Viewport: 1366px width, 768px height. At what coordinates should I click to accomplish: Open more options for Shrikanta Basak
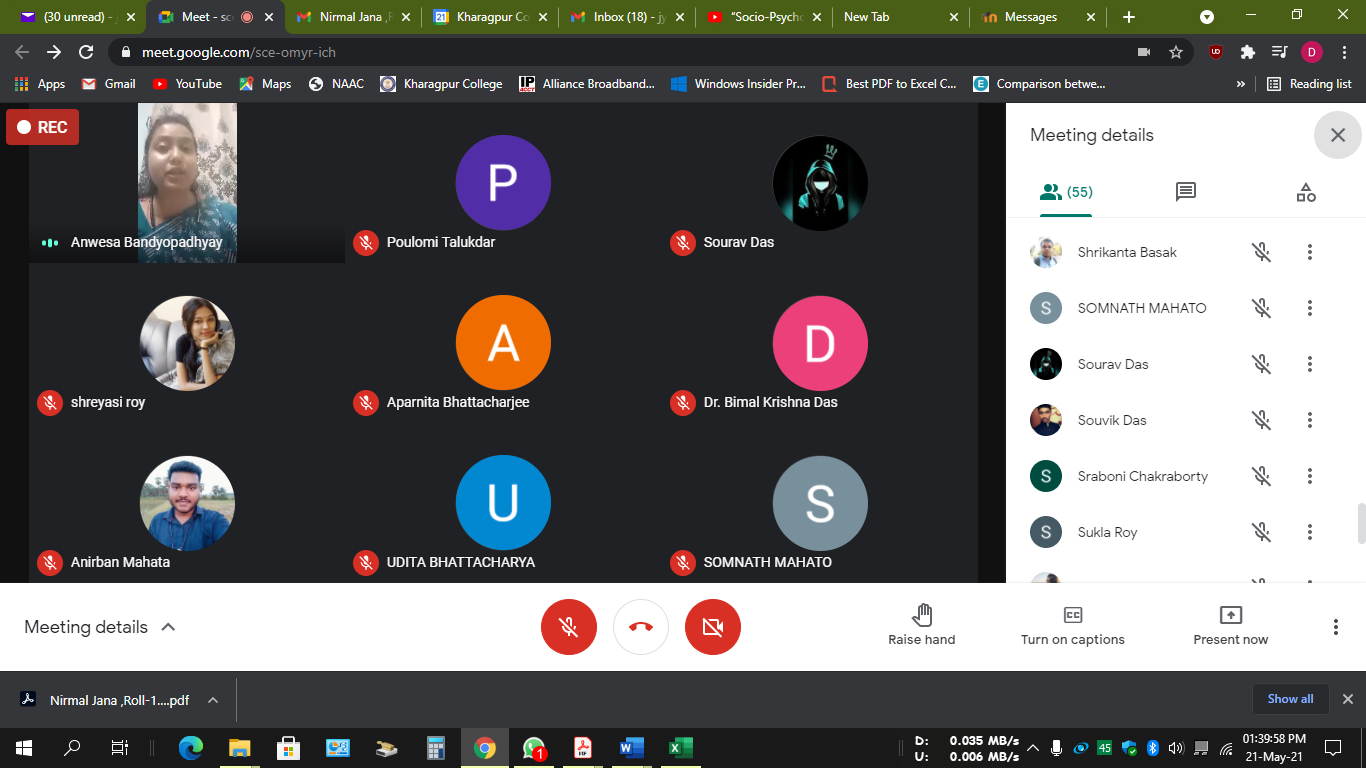click(1310, 252)
